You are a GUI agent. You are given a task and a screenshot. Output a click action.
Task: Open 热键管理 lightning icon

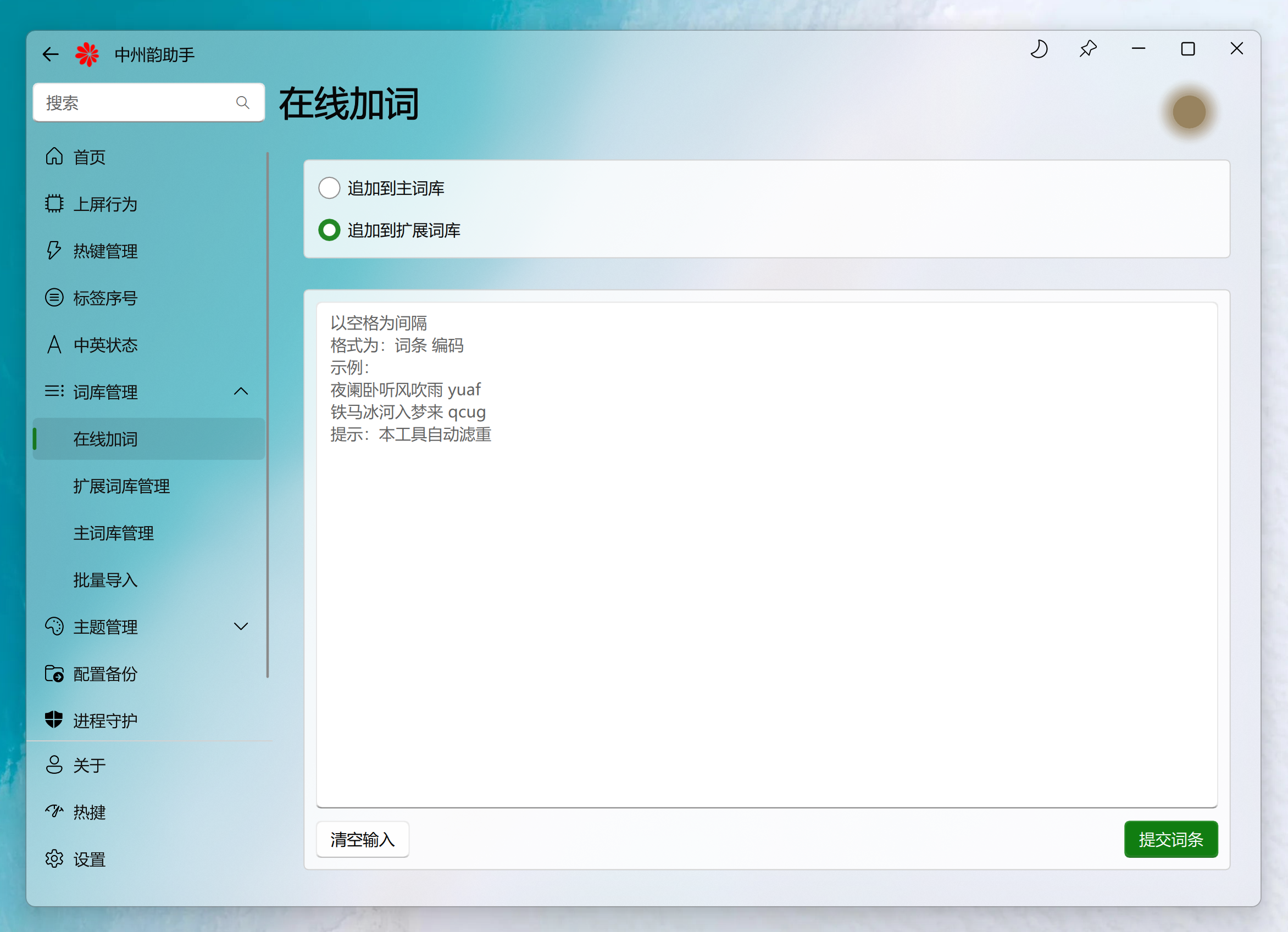(54, 250)
